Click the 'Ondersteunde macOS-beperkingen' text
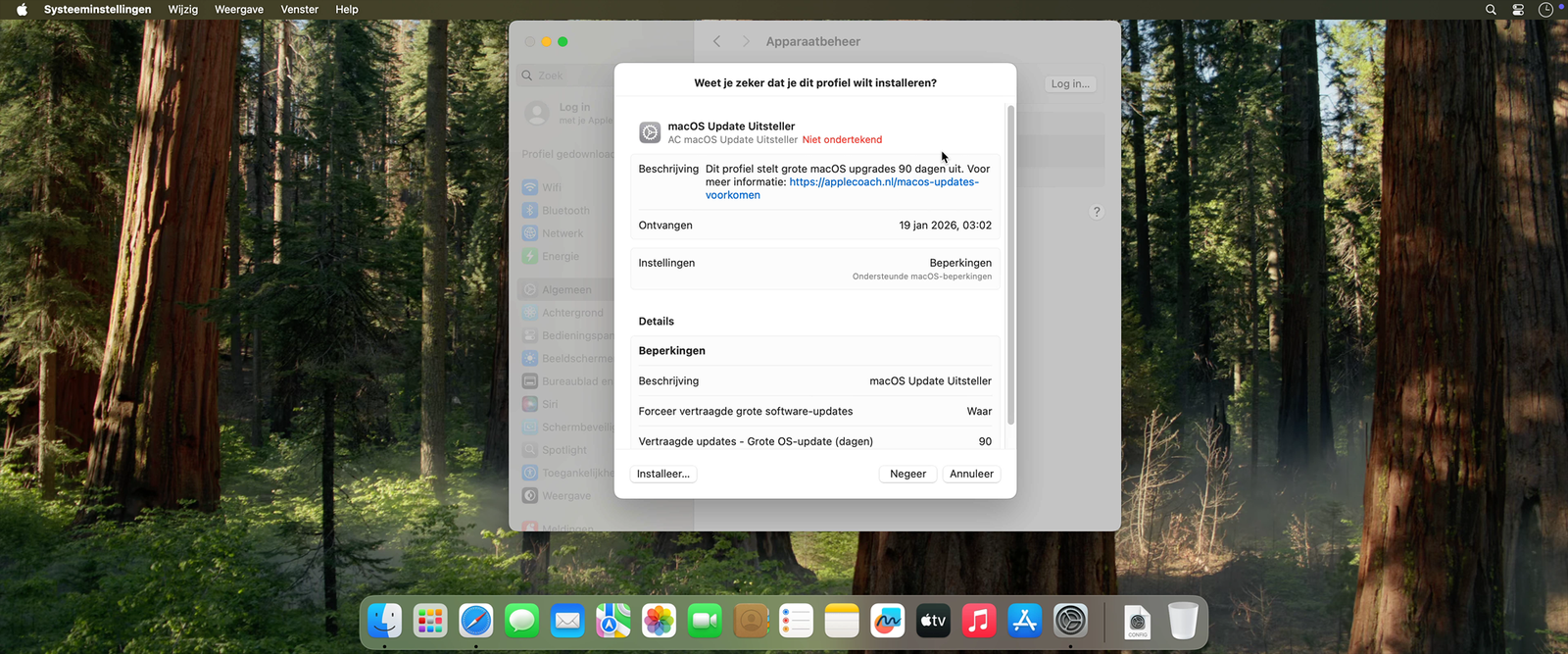 pyautogui.click(x=921, y=277)
